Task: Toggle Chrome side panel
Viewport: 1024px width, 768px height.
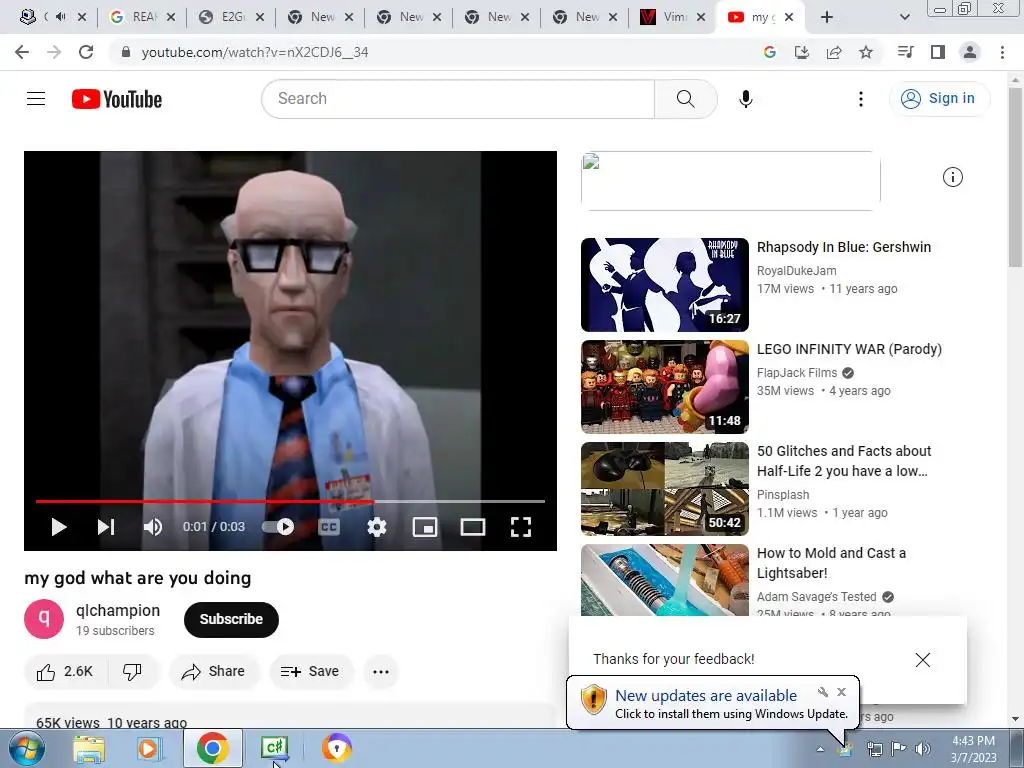Action: pyautogui.click(x=938, y=52)
